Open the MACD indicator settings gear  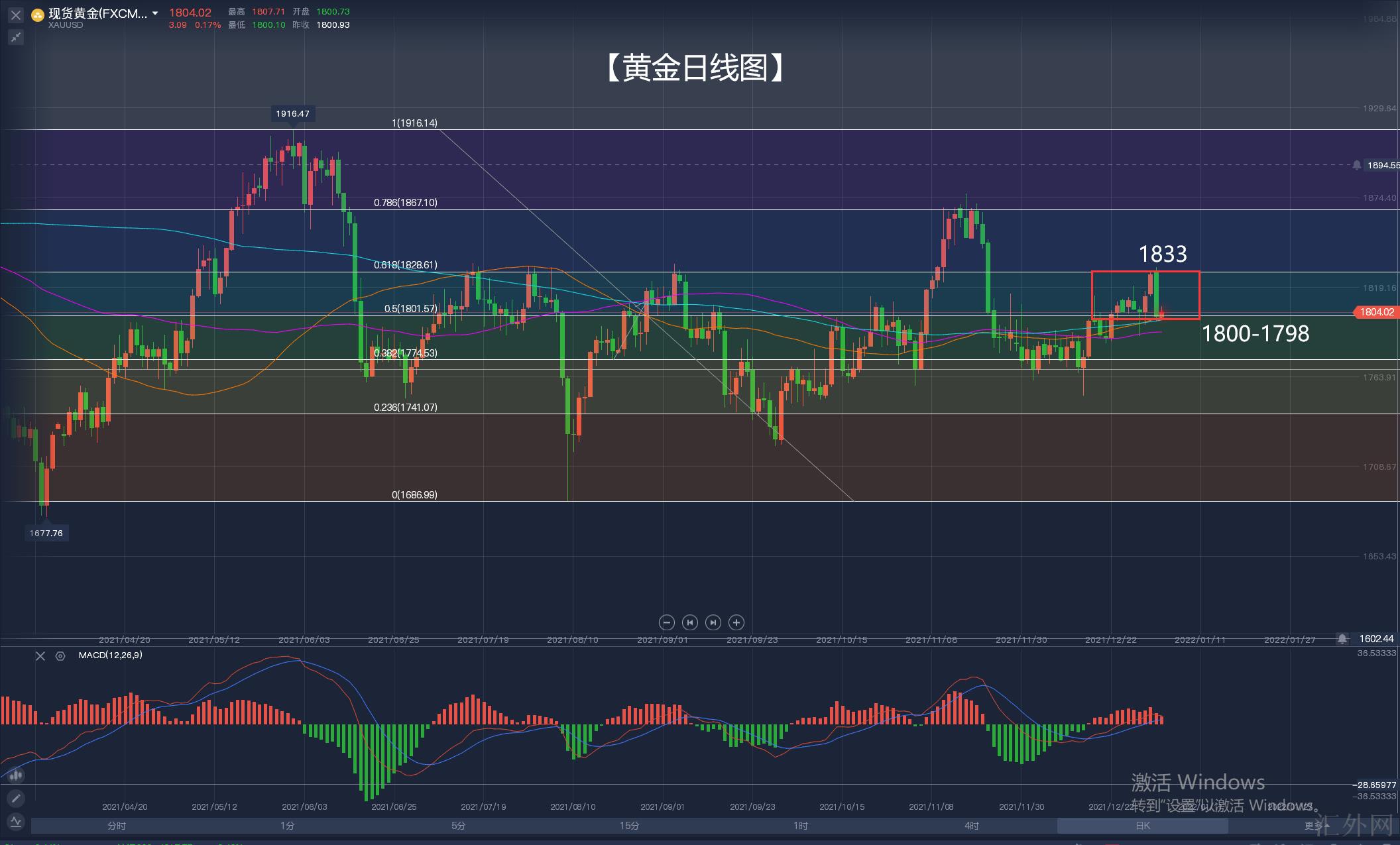click(x=60, y=655)
